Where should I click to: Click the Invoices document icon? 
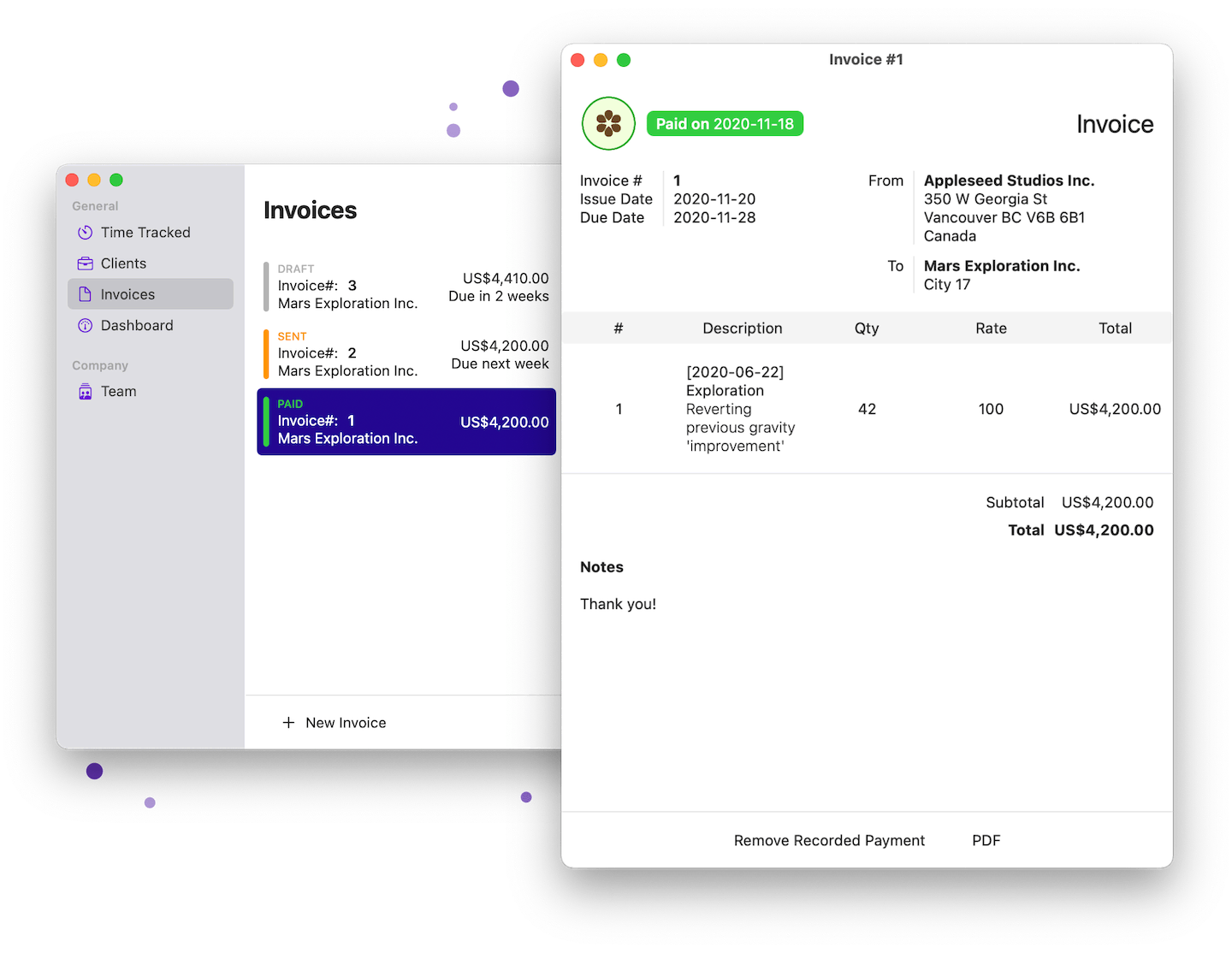(86, 293)
